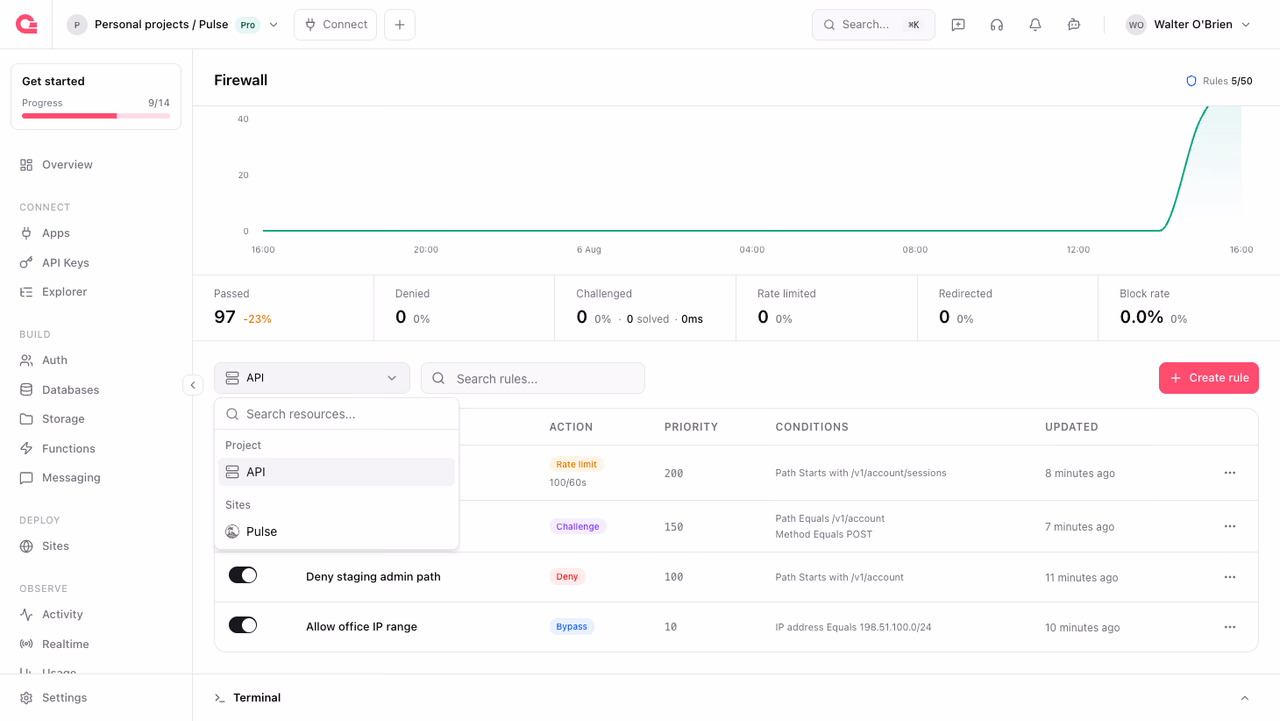The width and height of the screenshot is (1280, 721).
Task: Click the Deny action badge
Action: point(567,577)
